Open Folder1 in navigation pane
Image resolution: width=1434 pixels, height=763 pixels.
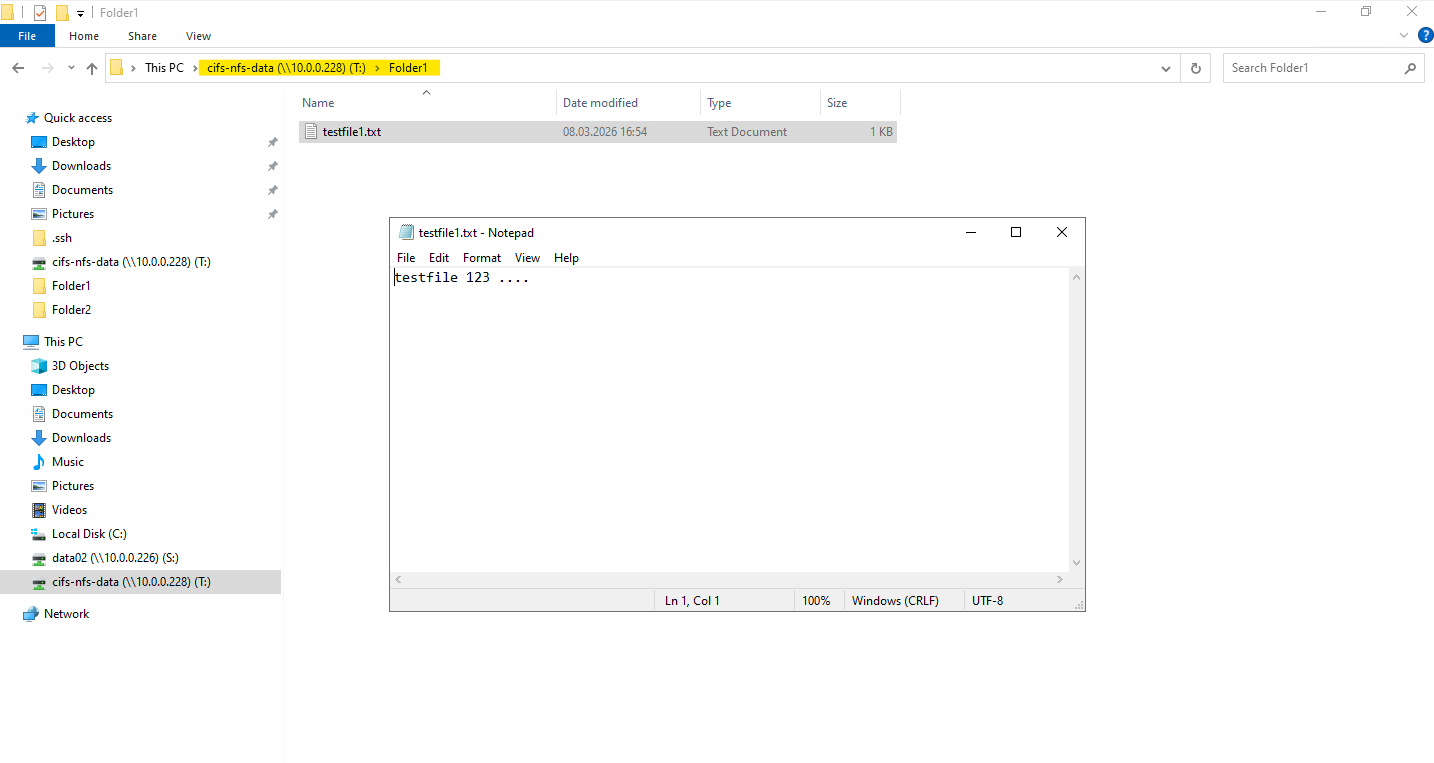[71, 286]
